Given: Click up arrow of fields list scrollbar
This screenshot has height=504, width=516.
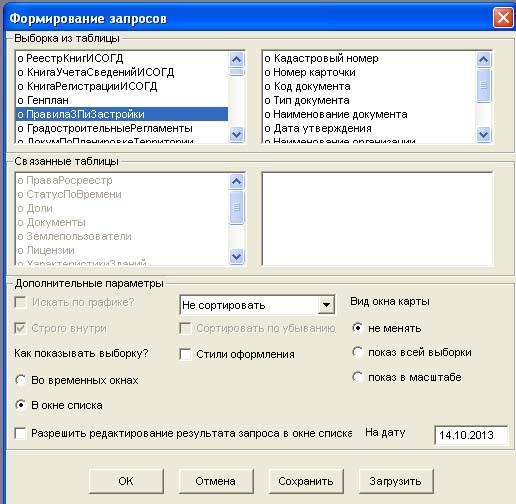Looking at the screenshot, I should pyautogui.click(x=484, y=59).
